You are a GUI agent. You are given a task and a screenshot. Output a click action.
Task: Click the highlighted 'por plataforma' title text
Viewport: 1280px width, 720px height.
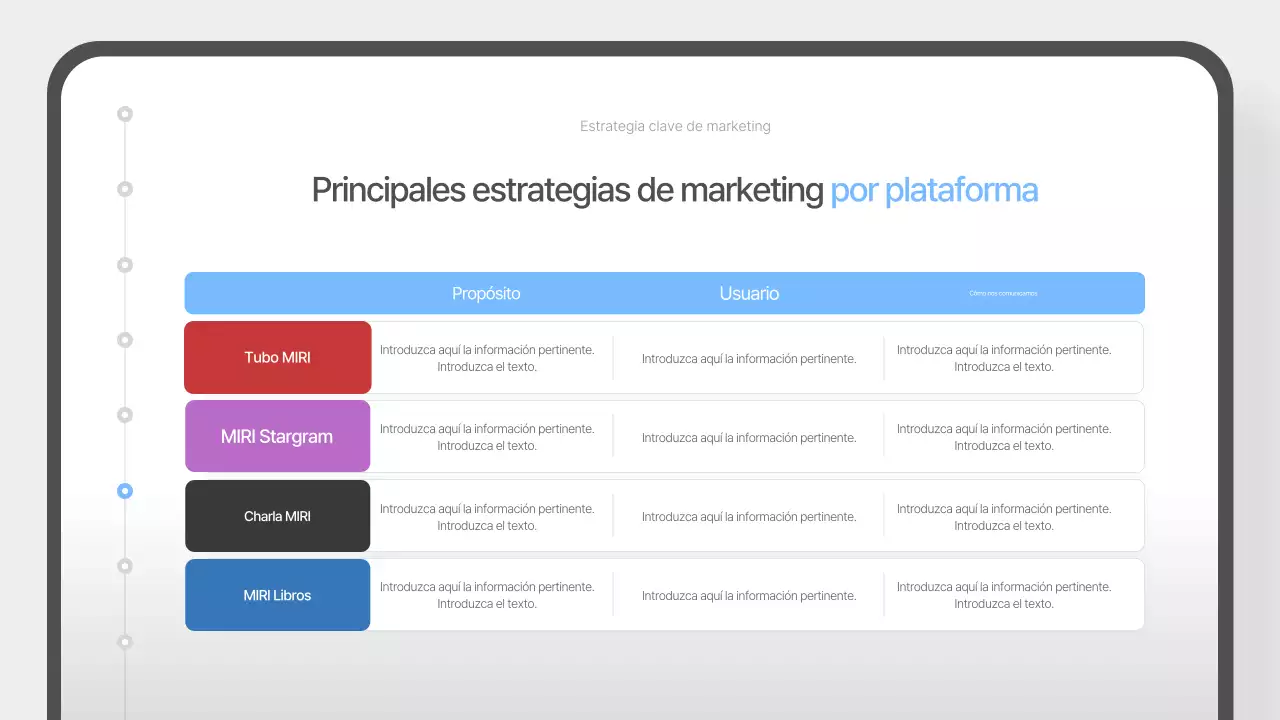(933, 190)
